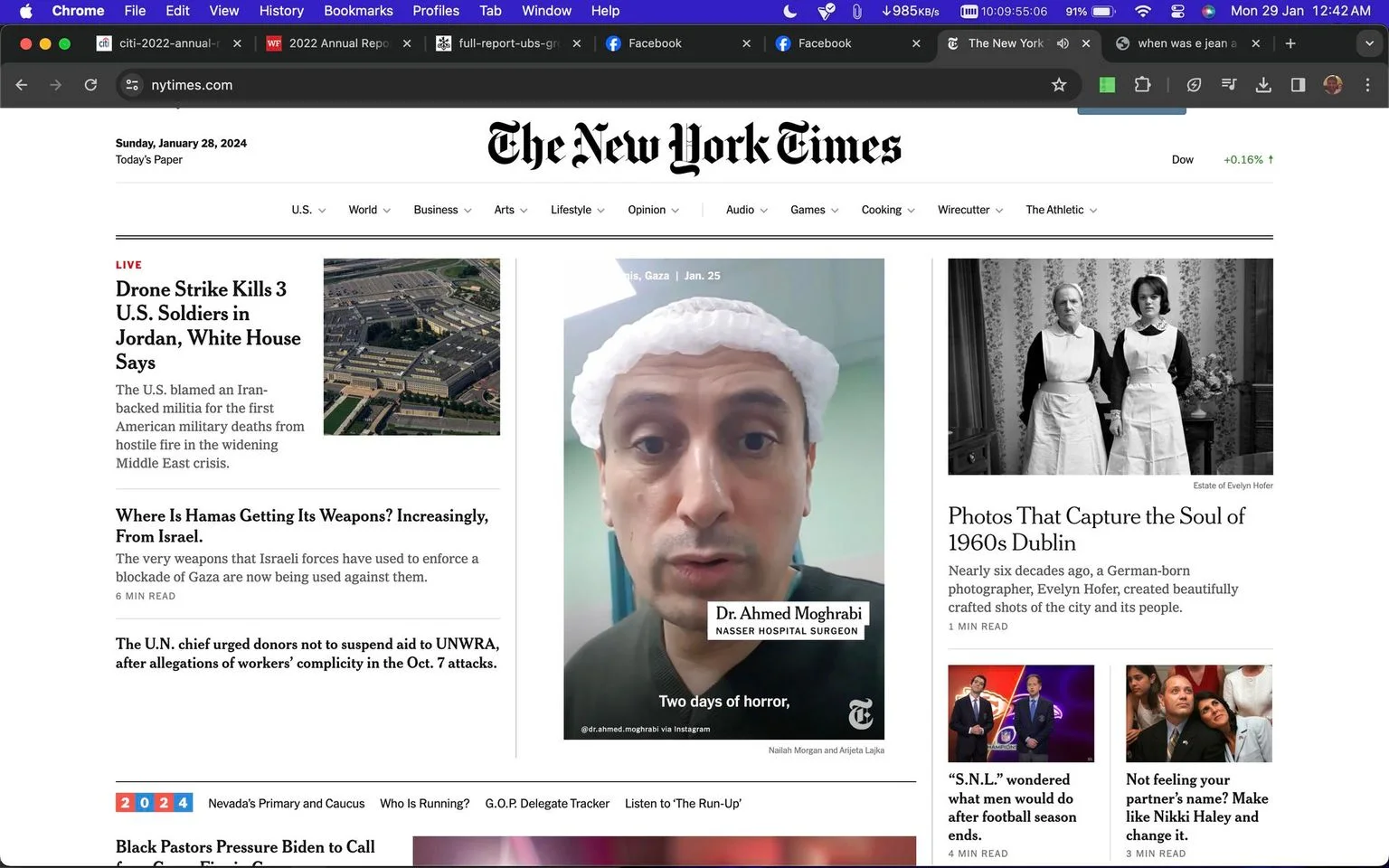
Task: Bookmark this page with the star icon
Action: [1059, 85]
